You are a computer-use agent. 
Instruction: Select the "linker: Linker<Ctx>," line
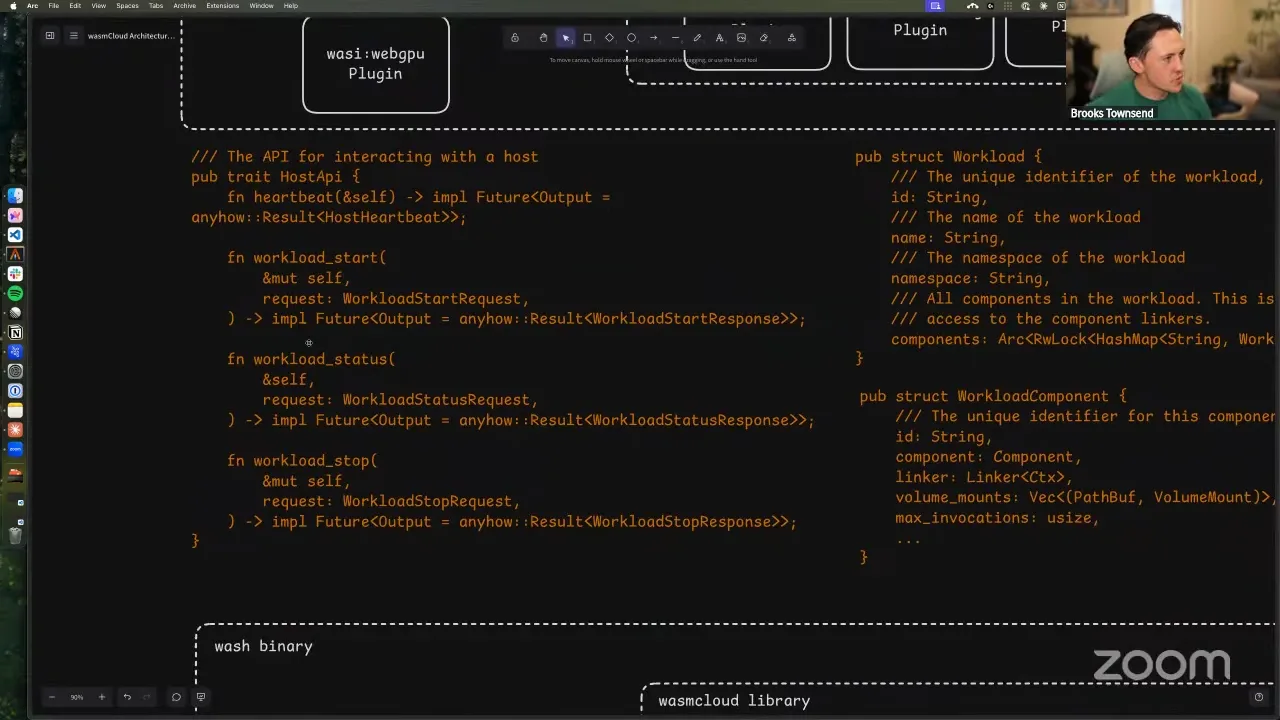984,478
